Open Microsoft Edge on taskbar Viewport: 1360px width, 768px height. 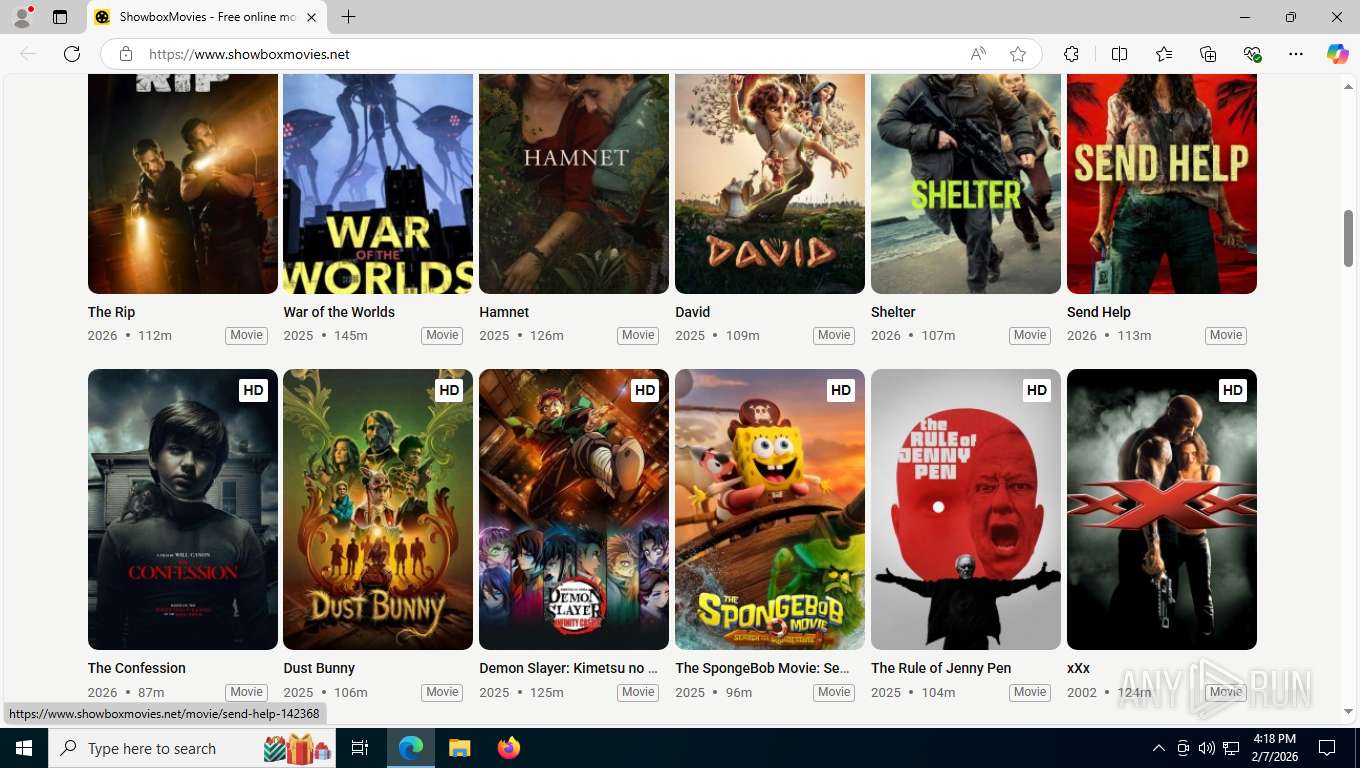(x=411, y=748)
